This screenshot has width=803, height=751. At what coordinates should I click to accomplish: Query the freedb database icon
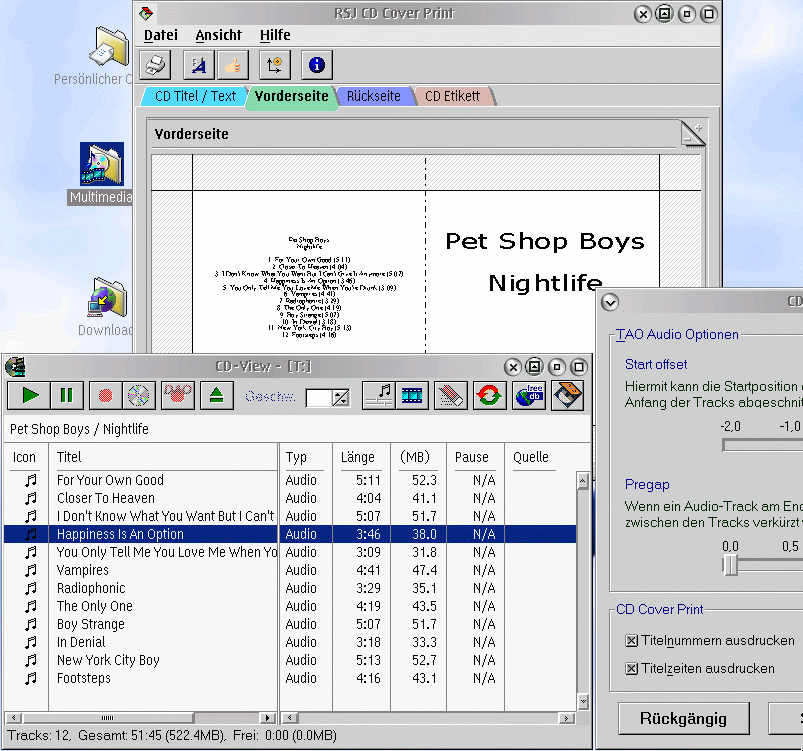point(529,395)
